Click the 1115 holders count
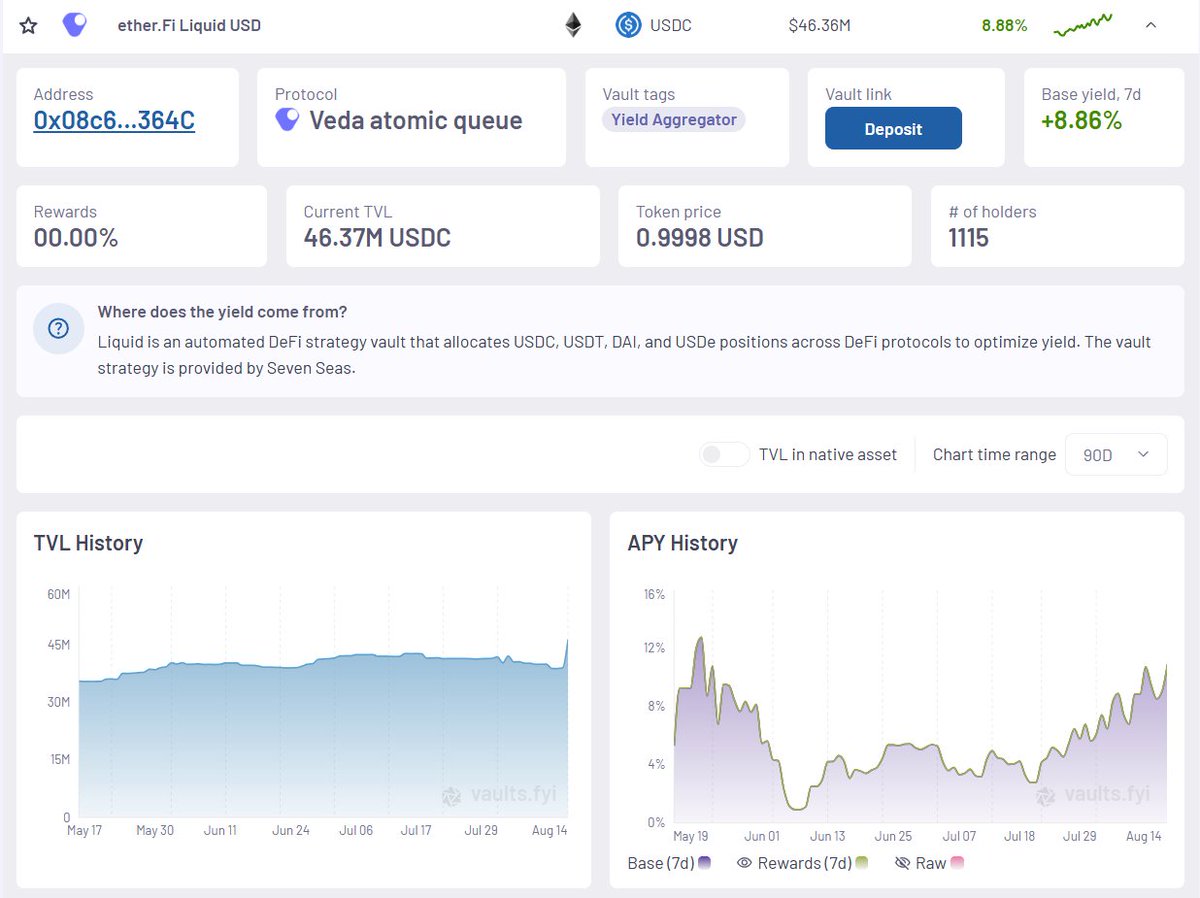1200x898 pixels. (x=969, y=238)
